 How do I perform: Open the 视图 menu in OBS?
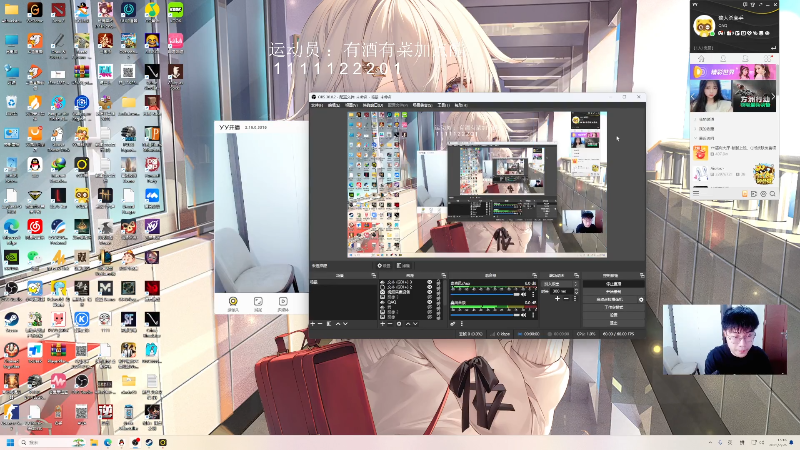[x=352, y=105]
